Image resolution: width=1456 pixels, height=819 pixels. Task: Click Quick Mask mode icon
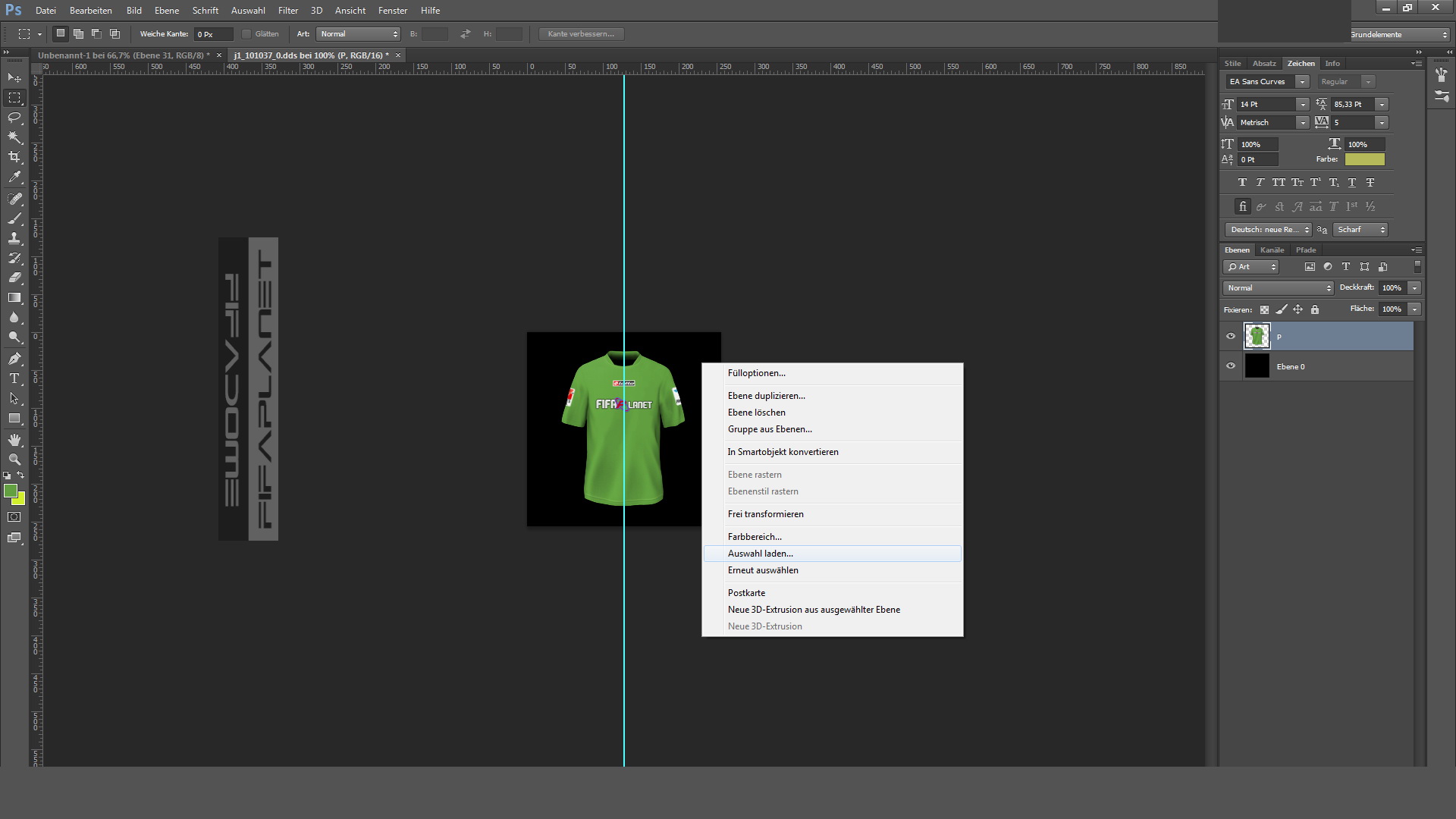pyautogui.click(x=14, y=517)
